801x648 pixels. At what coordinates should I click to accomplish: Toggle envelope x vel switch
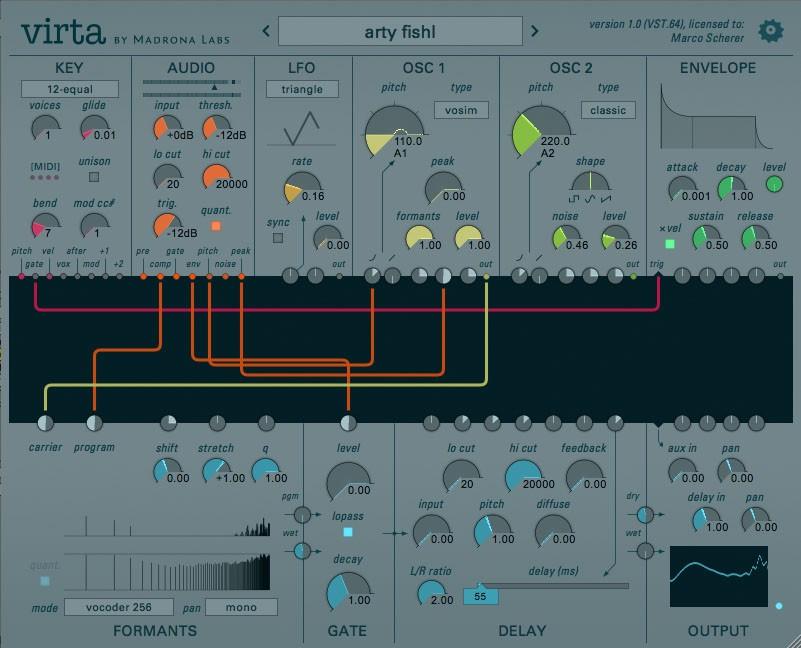coord(670,244)
